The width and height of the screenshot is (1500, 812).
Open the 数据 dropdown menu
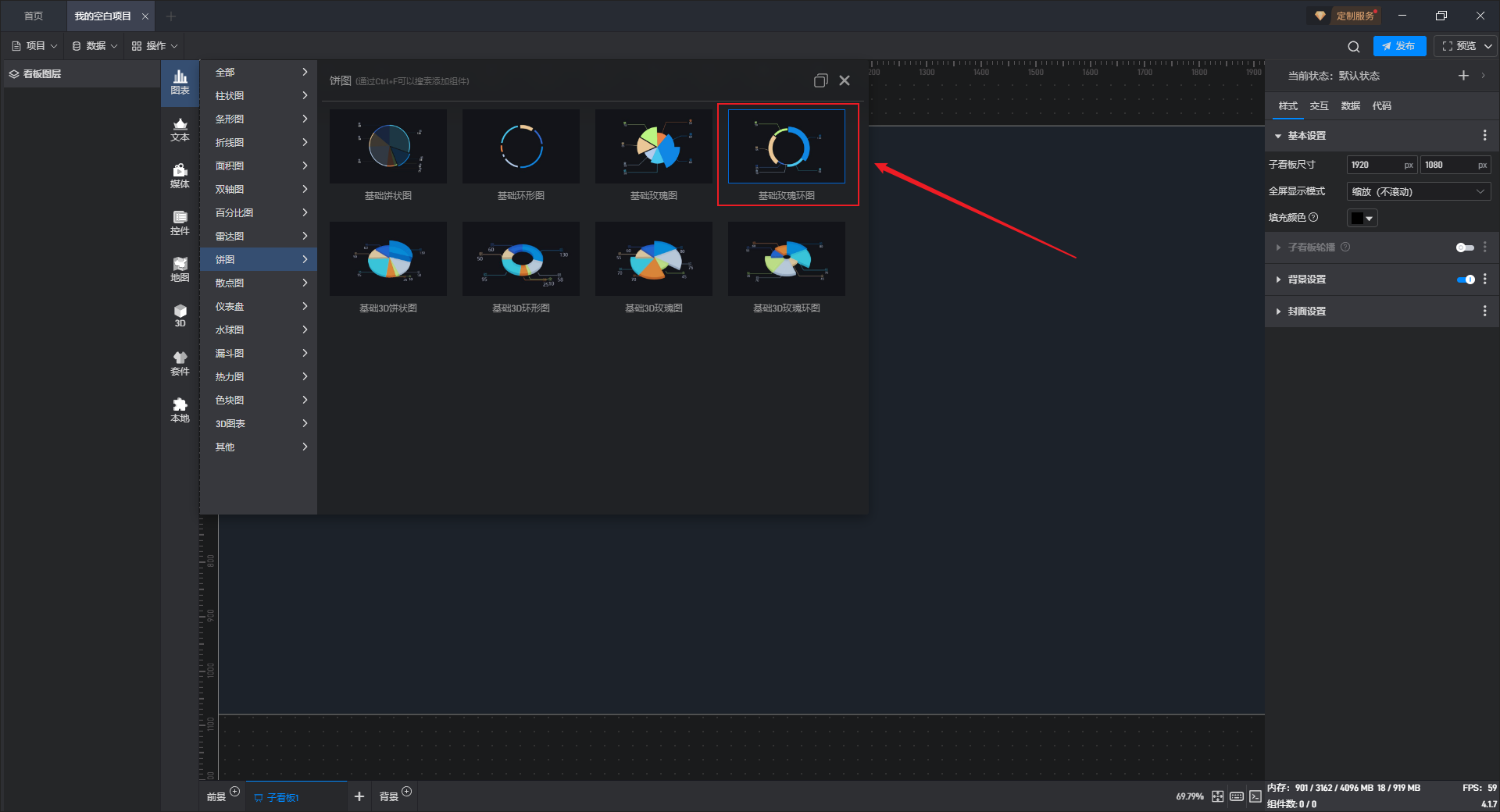coord(95,46)
